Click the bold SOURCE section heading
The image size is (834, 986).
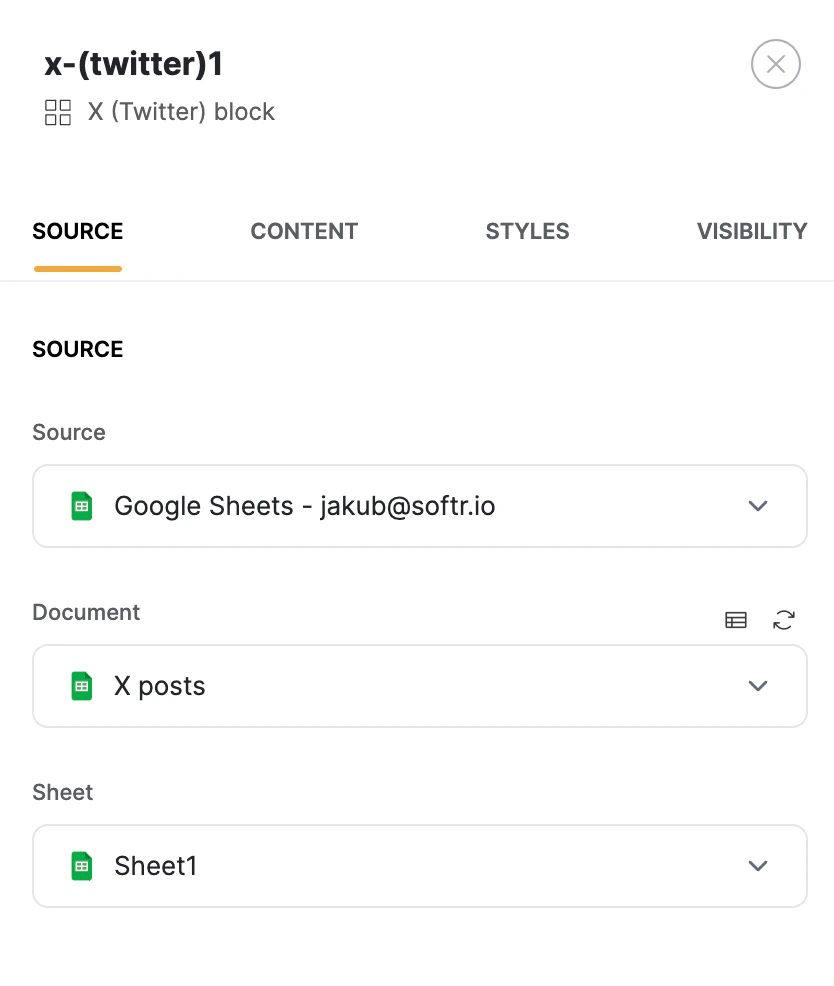[78, 350]
